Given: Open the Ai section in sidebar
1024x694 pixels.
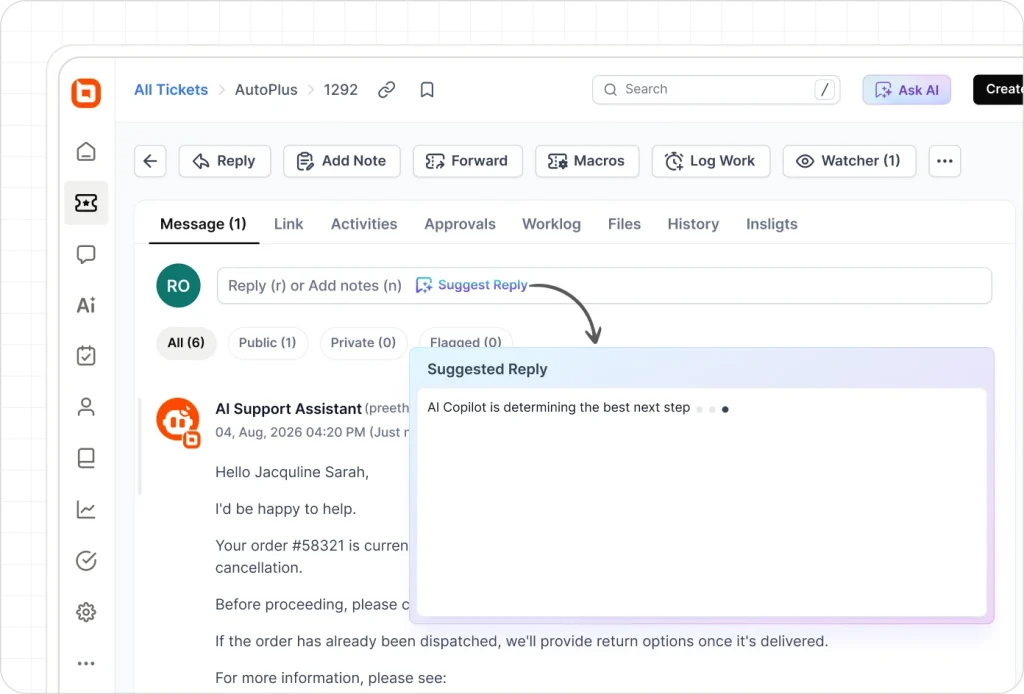Looking at the screenshot, I should [86, 305].
